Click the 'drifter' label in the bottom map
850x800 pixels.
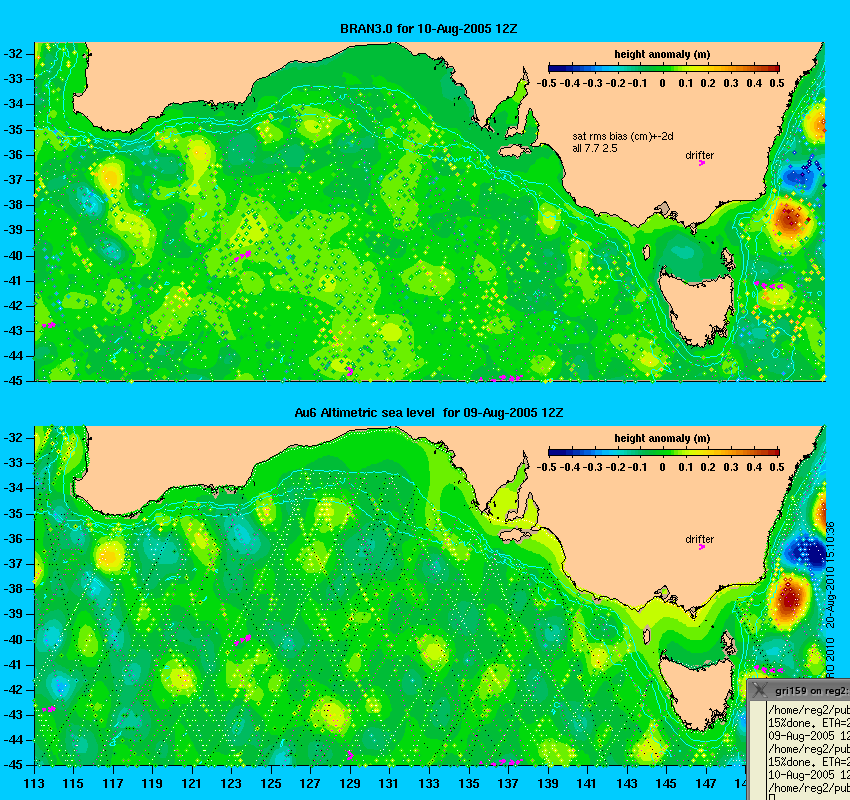[x=700, y=539]
